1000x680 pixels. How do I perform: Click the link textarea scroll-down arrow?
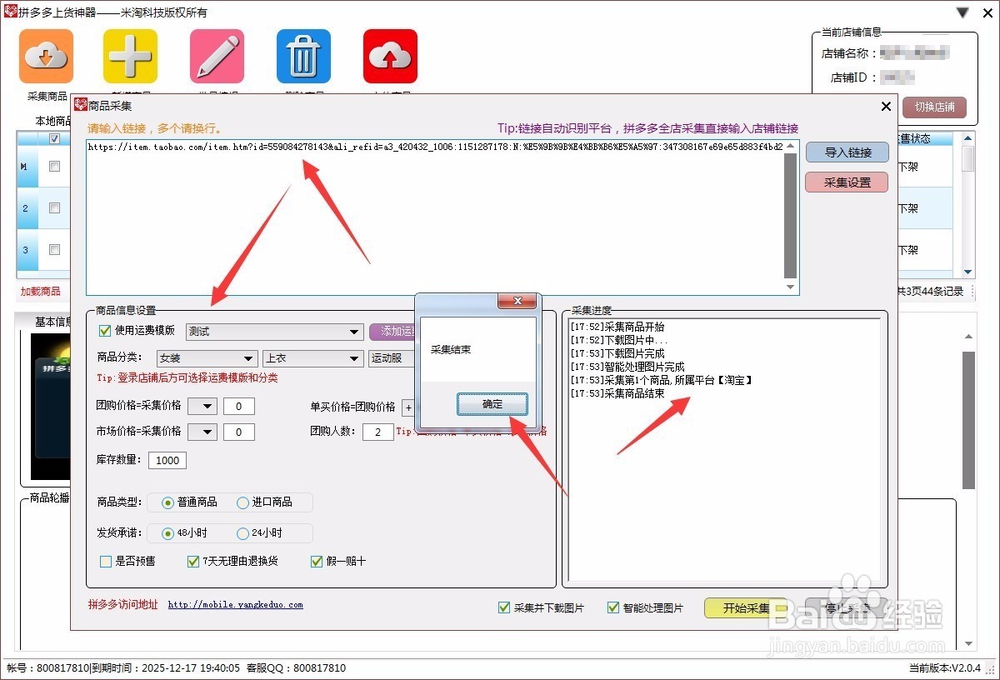click(790, 287)
